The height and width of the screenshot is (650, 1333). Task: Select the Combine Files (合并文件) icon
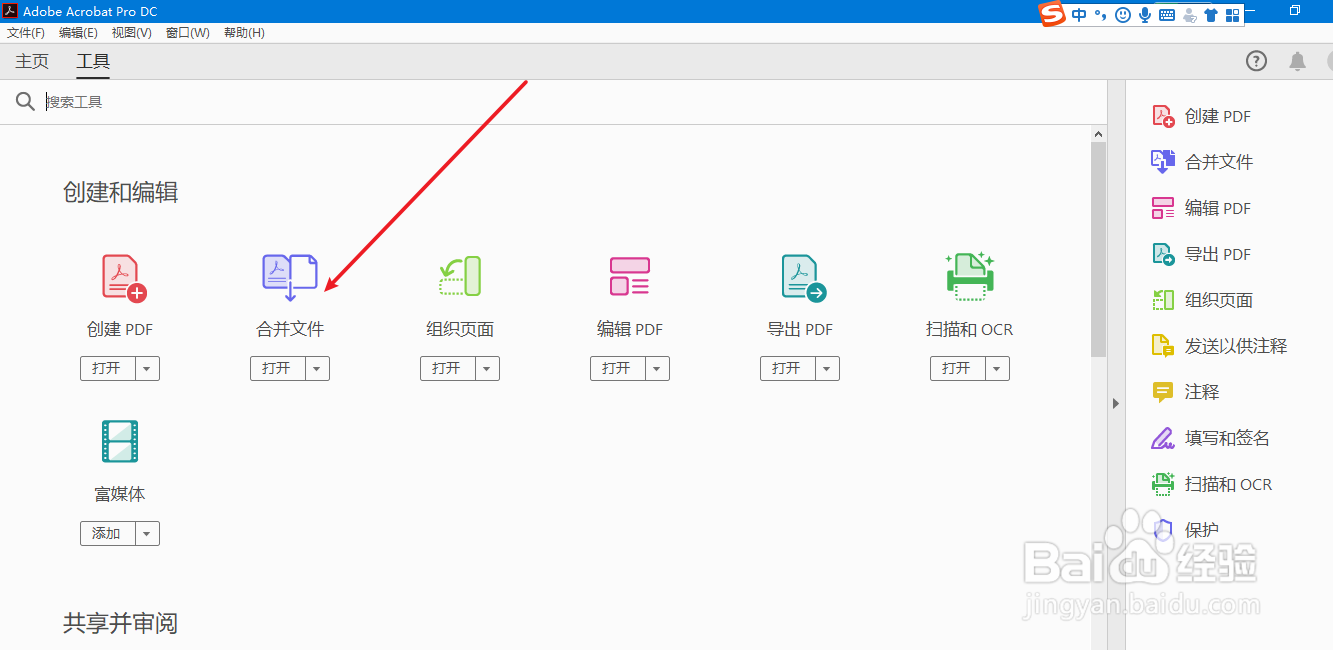tap(290, 277)
